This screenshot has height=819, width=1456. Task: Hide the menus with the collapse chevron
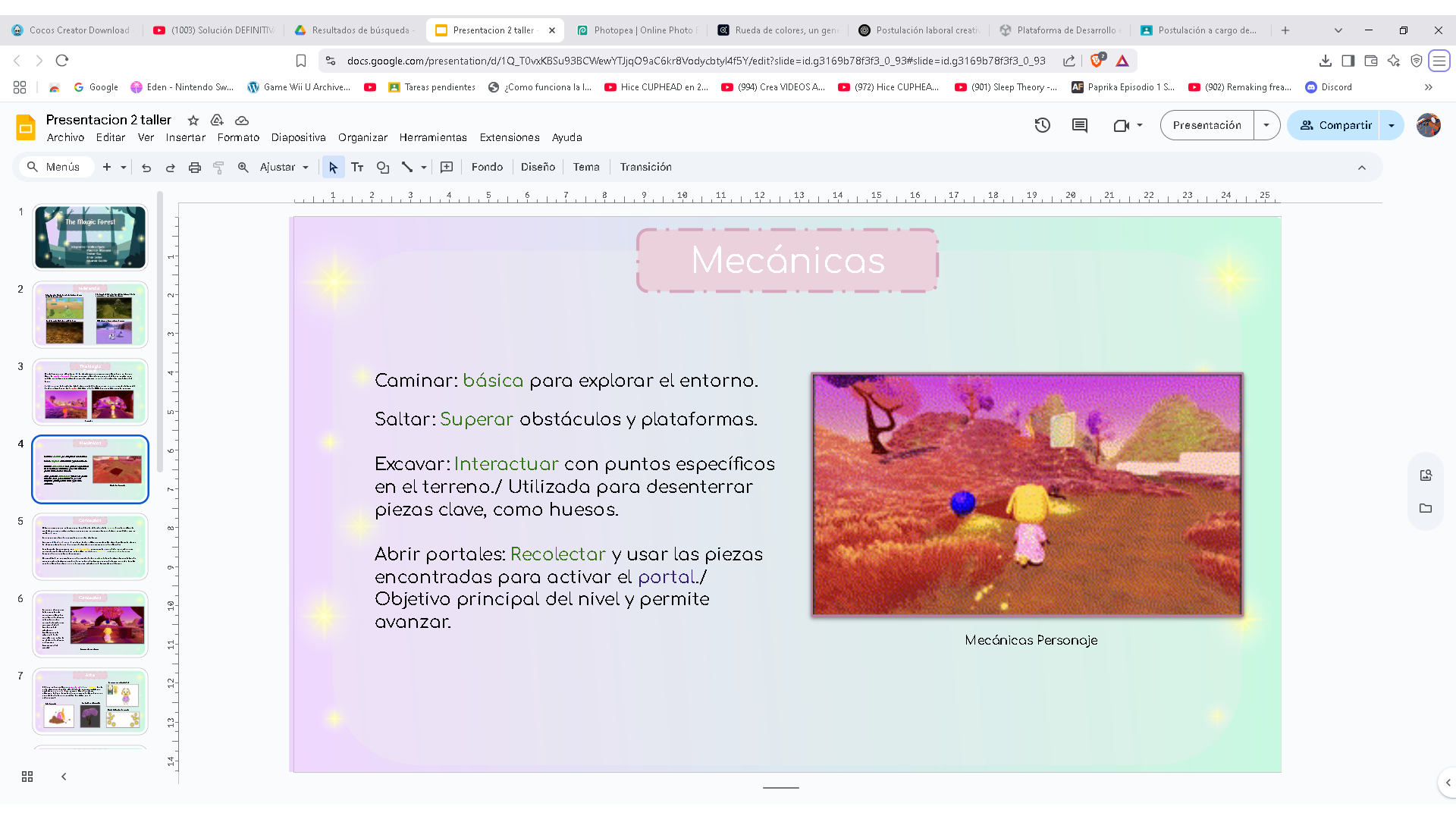[x=1362, y=168]
